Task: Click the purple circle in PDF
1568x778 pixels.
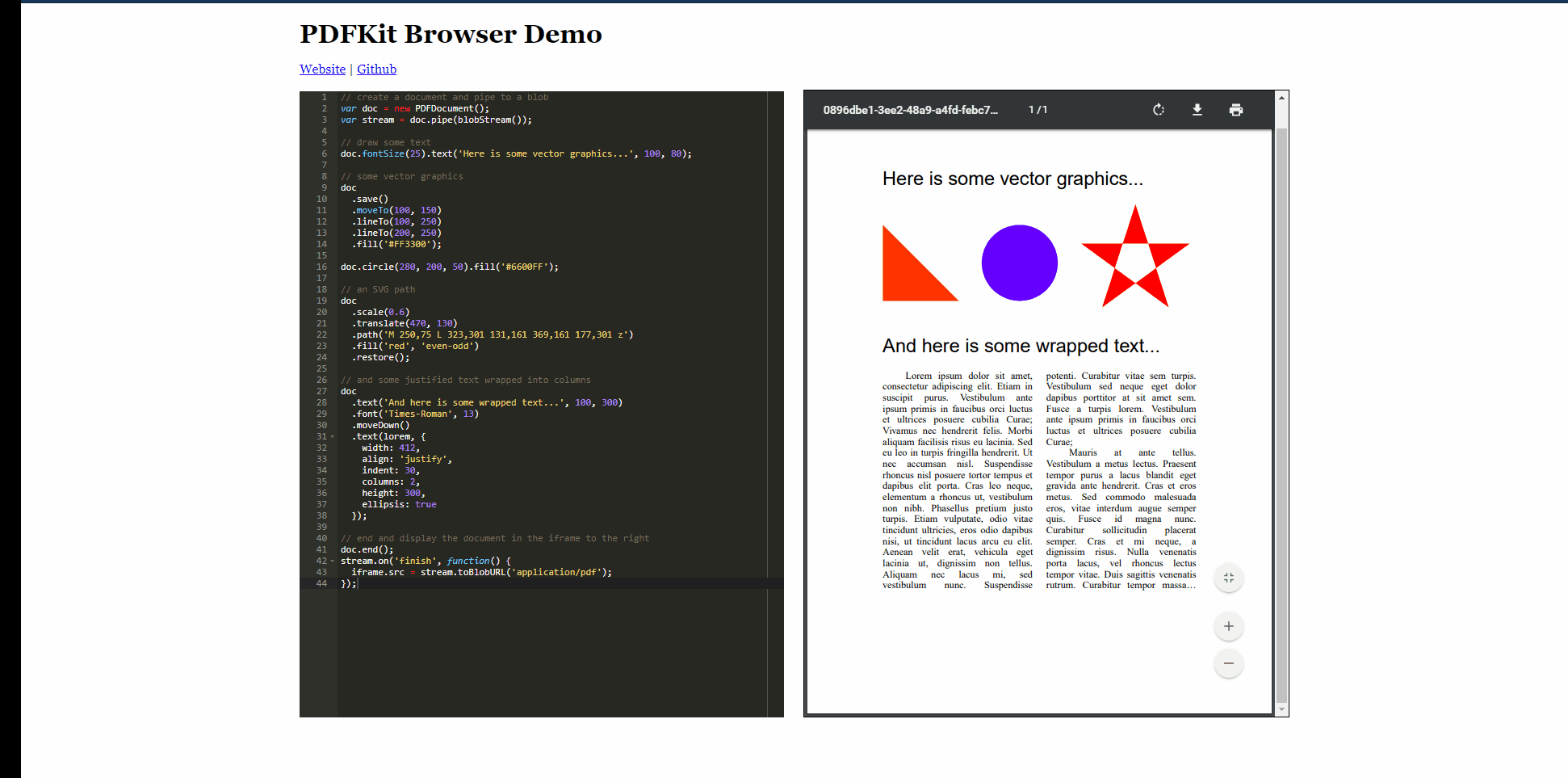Action: [x=1019, y=263]
